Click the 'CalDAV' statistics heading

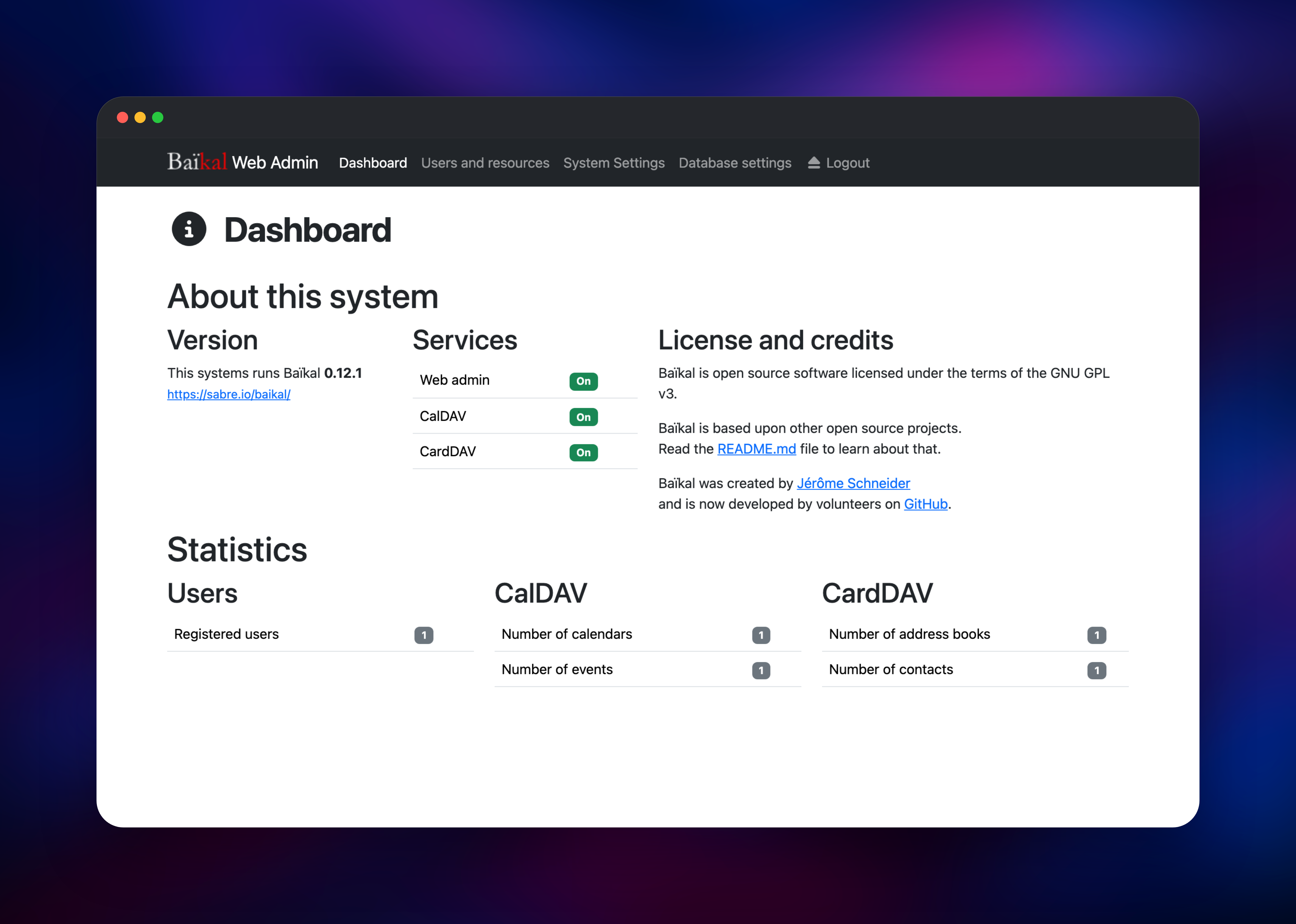(x=541, y=593)
